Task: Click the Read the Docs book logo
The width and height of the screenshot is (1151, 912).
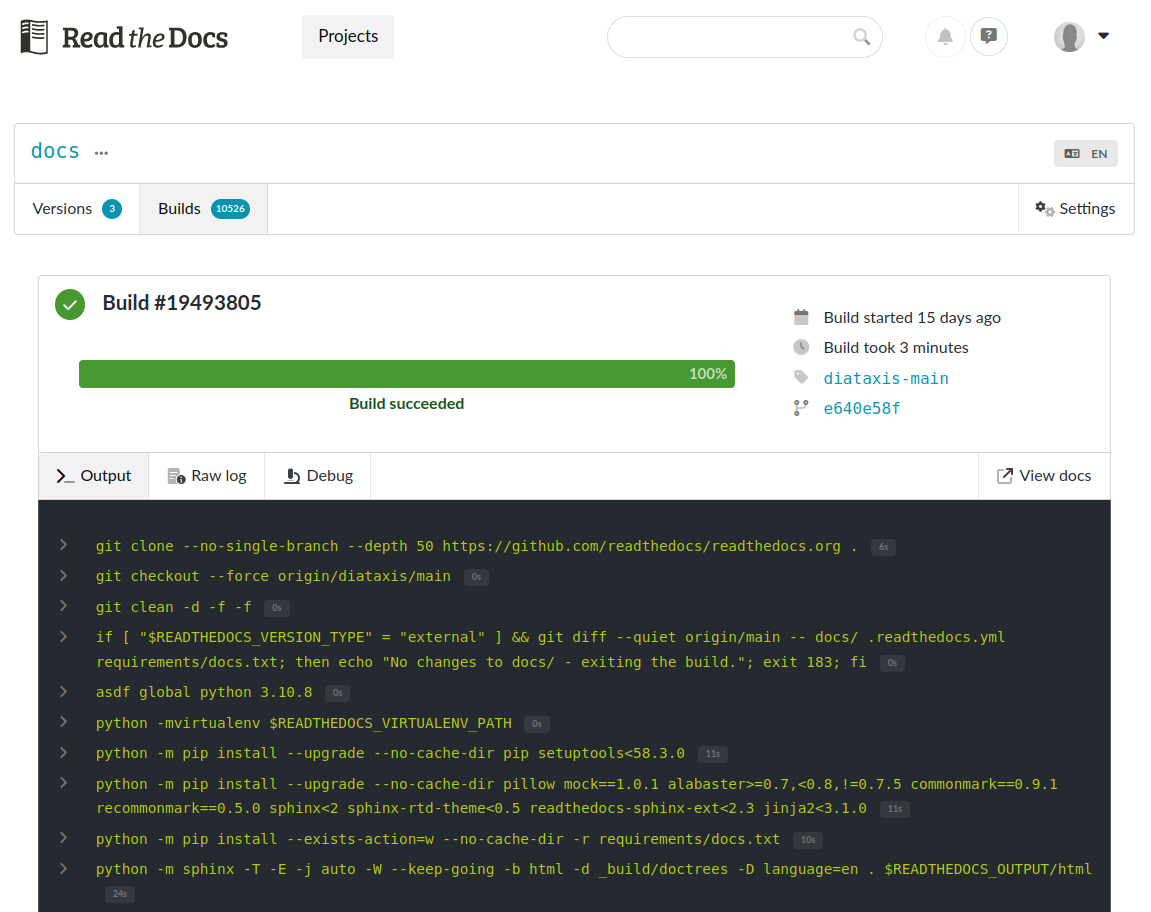Action: pyautogui.click(x=35, y=37)
